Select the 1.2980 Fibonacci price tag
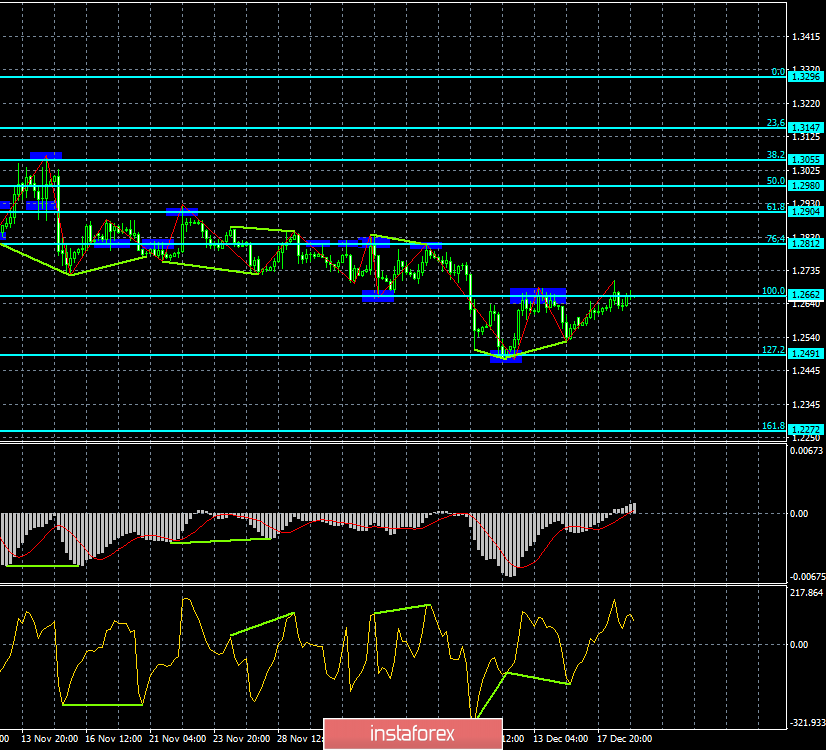Viewport: 826px width, 750px height. pyautogui.click(x=805, y=186)
